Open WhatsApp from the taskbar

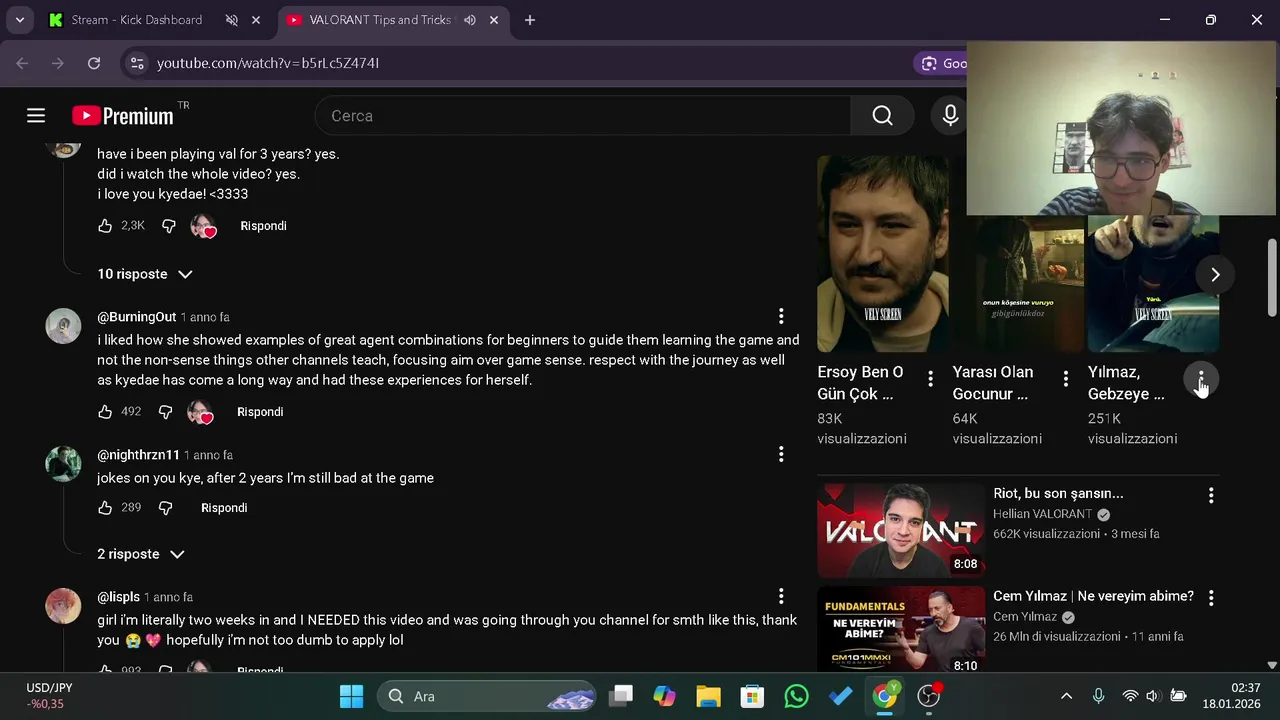[x=796, y=696]
